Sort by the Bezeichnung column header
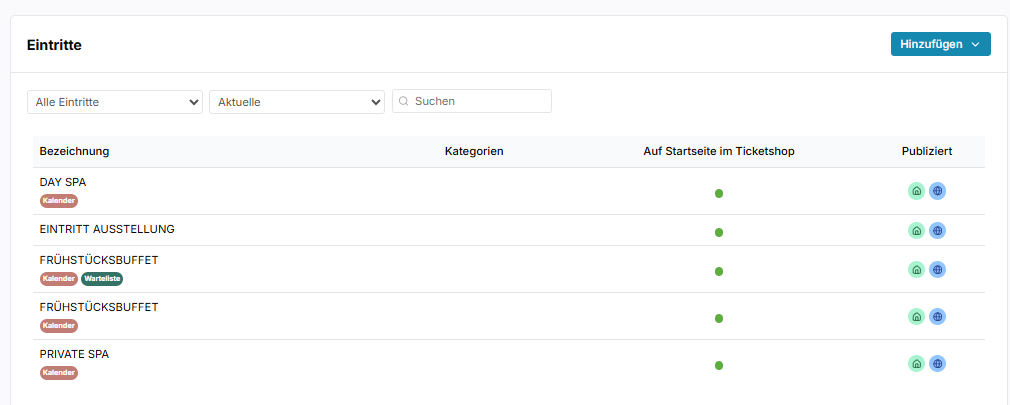The height and width of the screenshot is (405, 1010). pyautogui.click(x=75, y=151)
